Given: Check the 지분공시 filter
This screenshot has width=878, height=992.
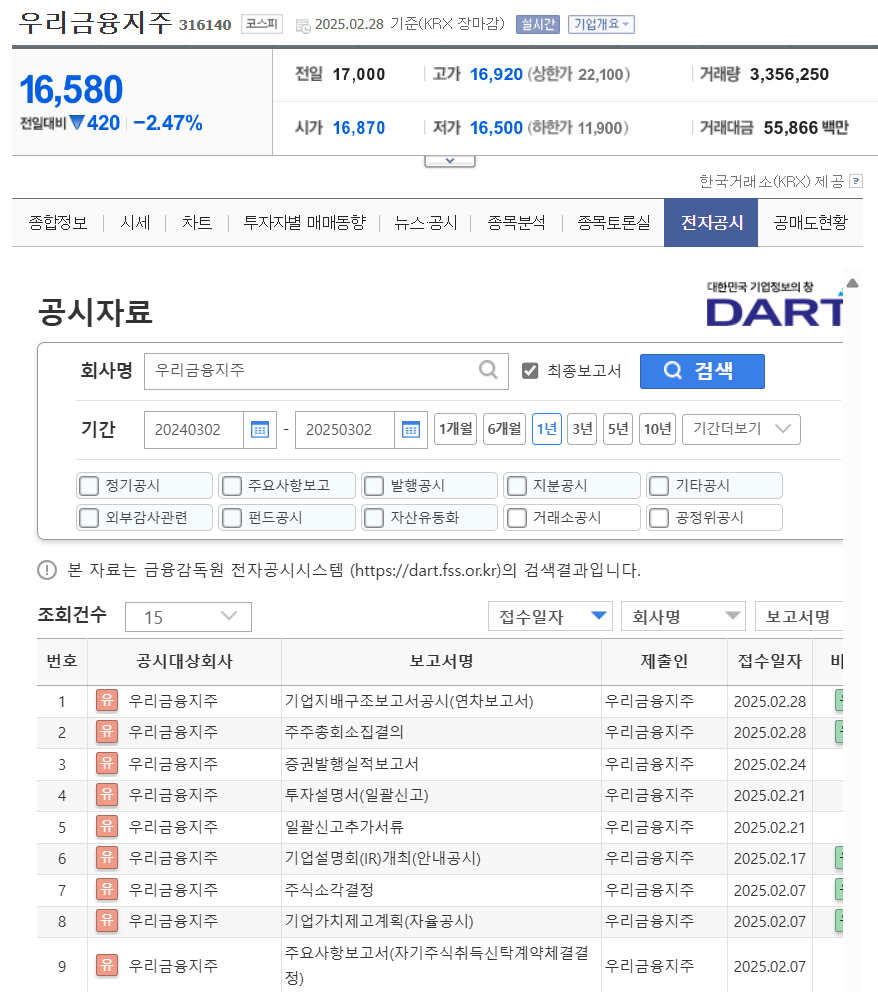Looking at the screenshot, I should tap(517, 486).
